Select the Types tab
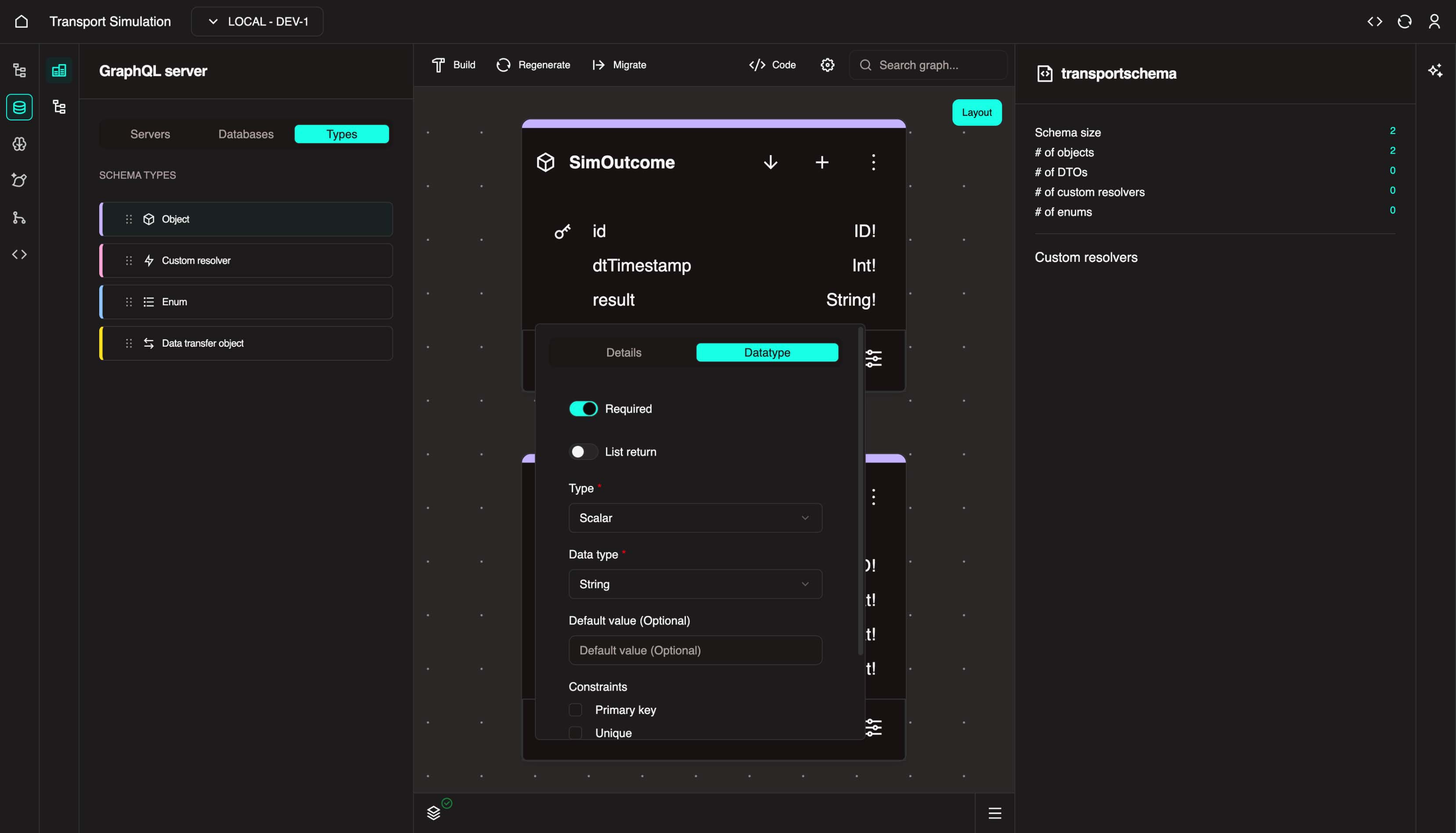 pyautogui.click(x=341, y=134)
